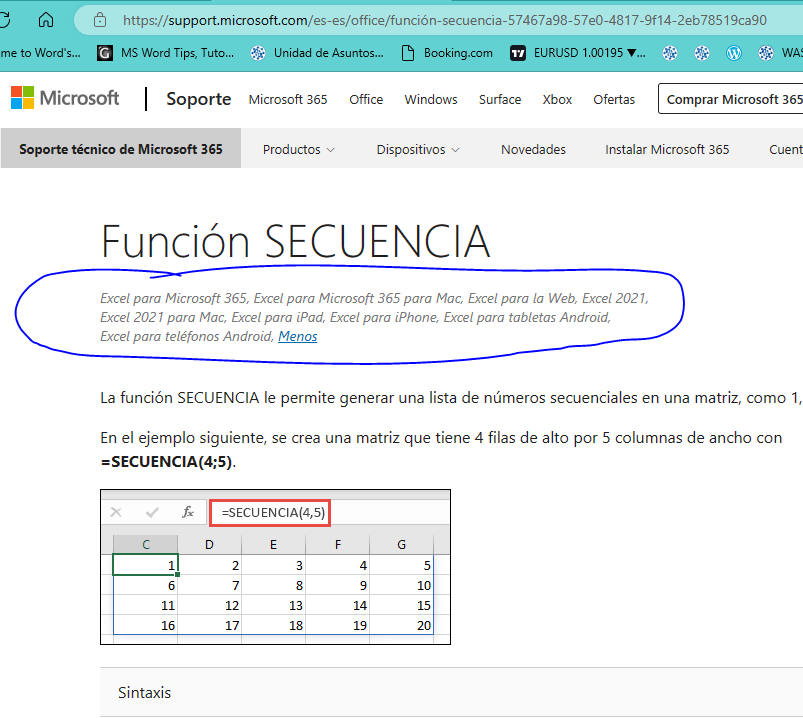Screen dimensions: 803x718
Task: Open Xbox in top navigation
Action: coord(557,99)
